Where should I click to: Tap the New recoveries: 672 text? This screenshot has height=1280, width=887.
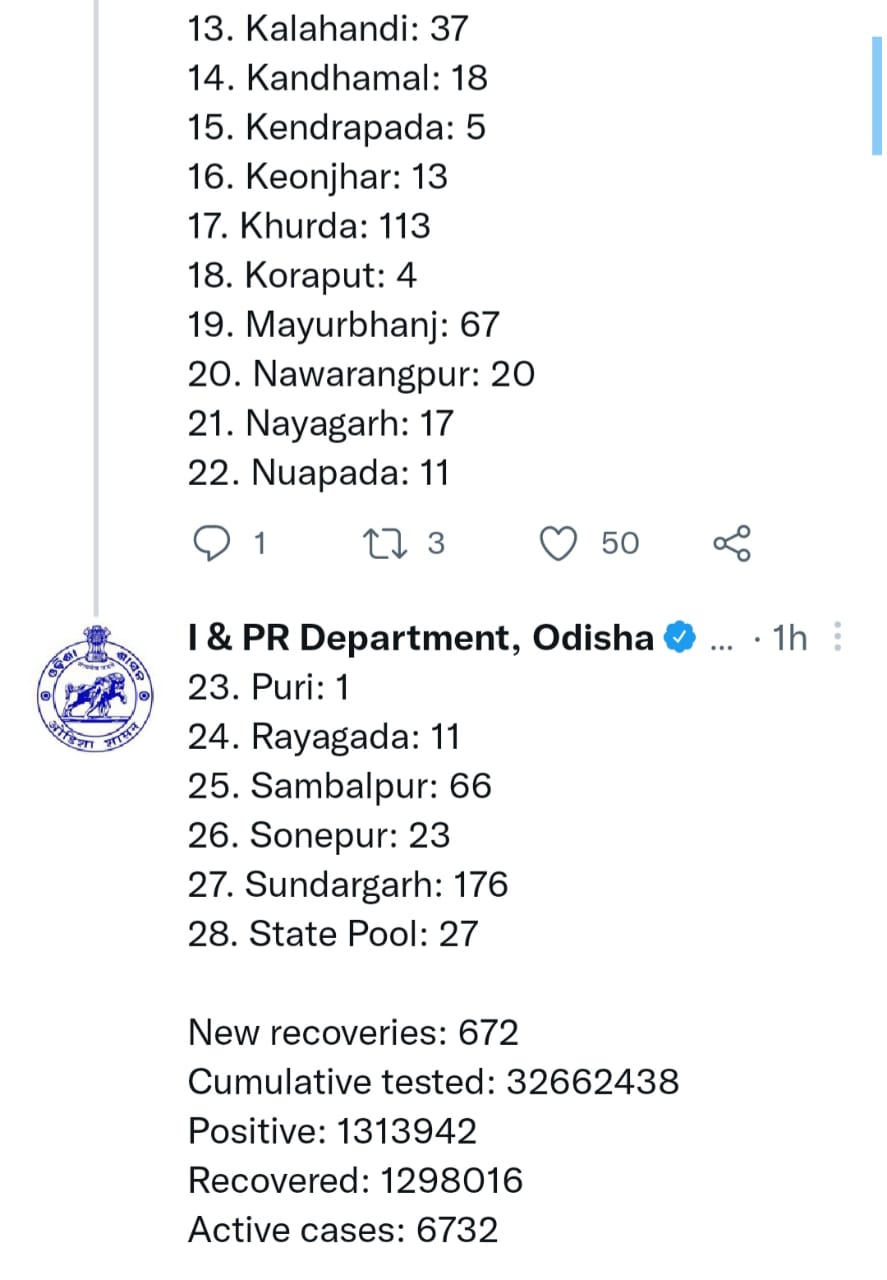pyautogui.click(x=353, y=1032)
